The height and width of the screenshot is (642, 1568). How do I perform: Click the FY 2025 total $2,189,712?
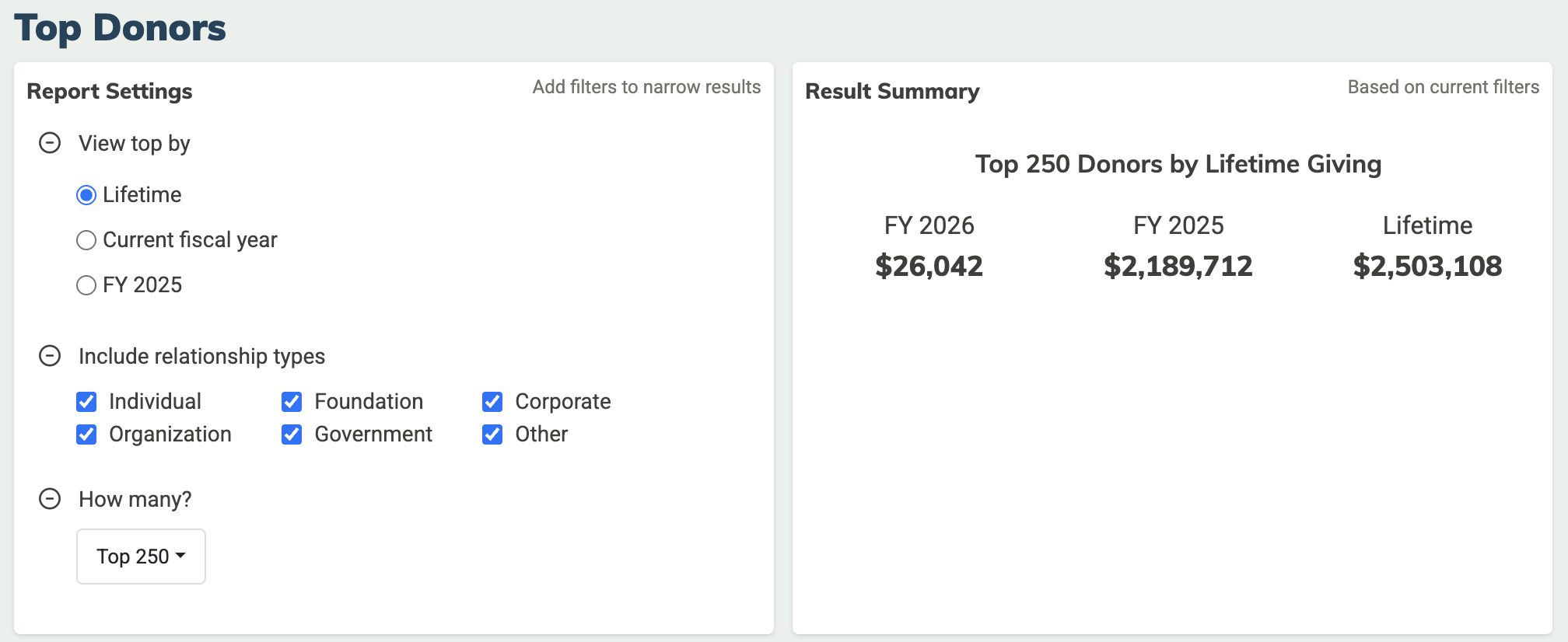(1178, 267)
